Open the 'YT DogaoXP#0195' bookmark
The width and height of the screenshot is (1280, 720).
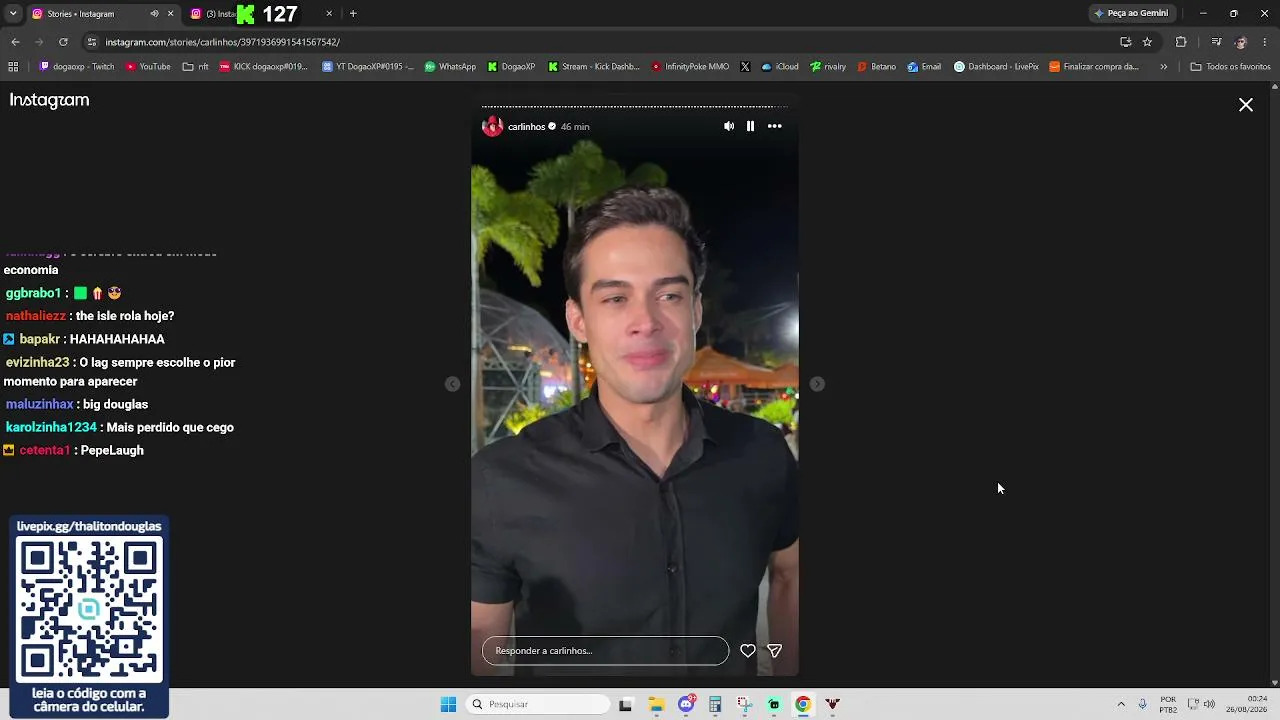368,67
